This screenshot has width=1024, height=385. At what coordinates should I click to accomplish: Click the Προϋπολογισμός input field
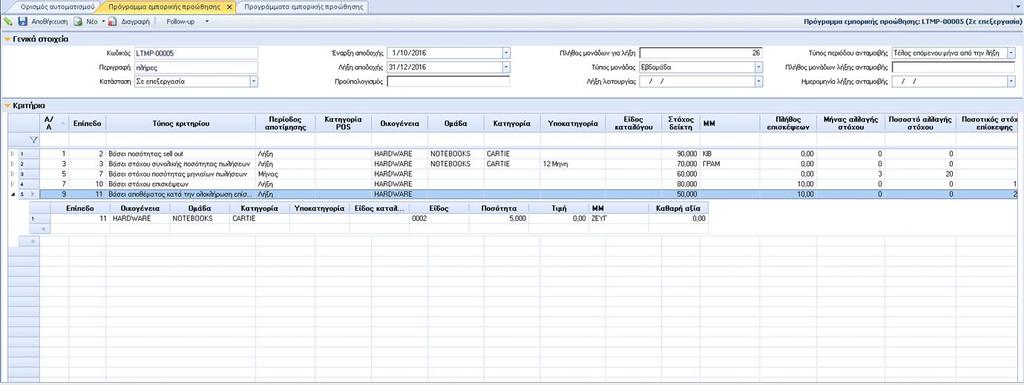[449, 82]
